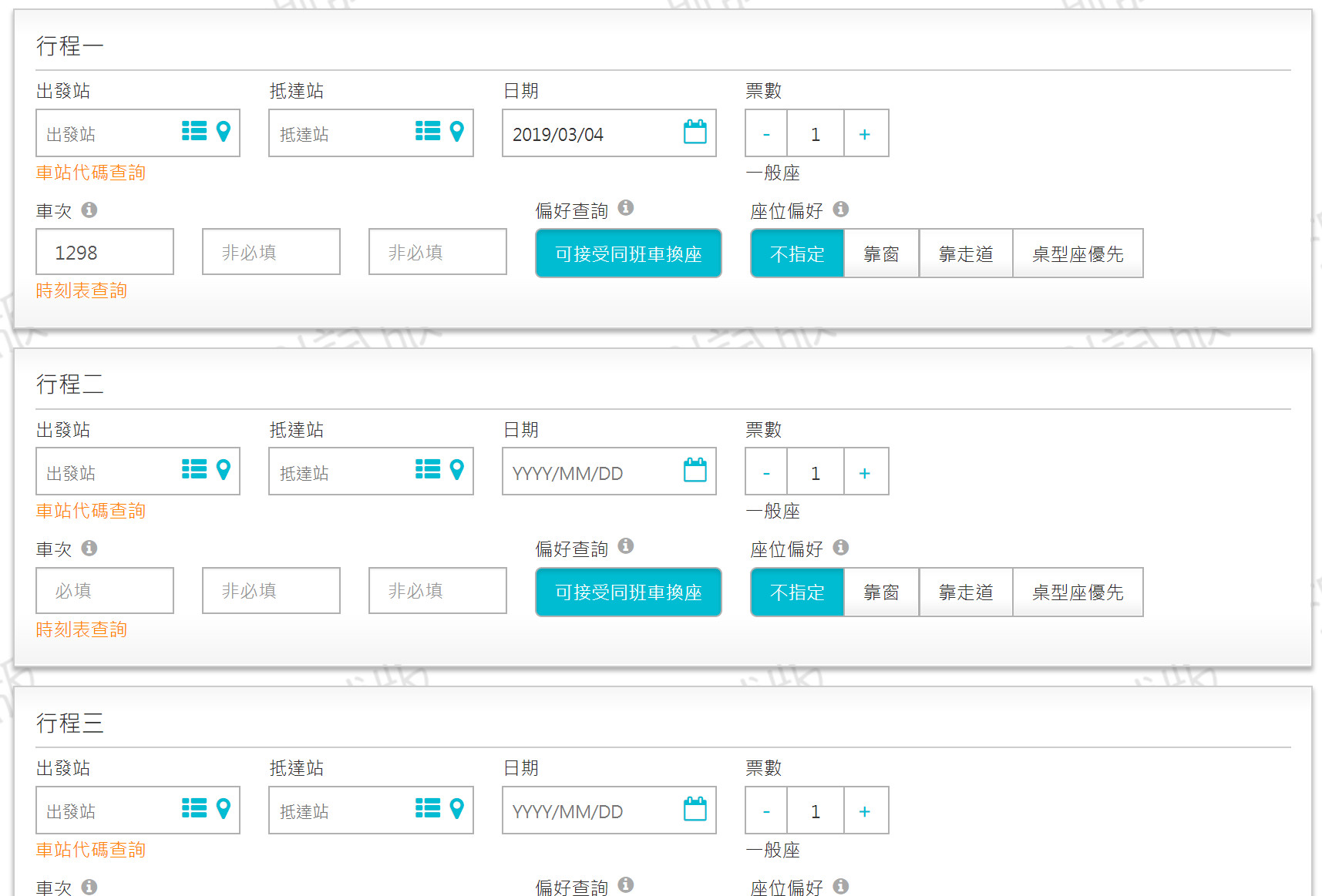
Task: Open 時刻表查詢 link in 行程二
Action: pos(82,629)
